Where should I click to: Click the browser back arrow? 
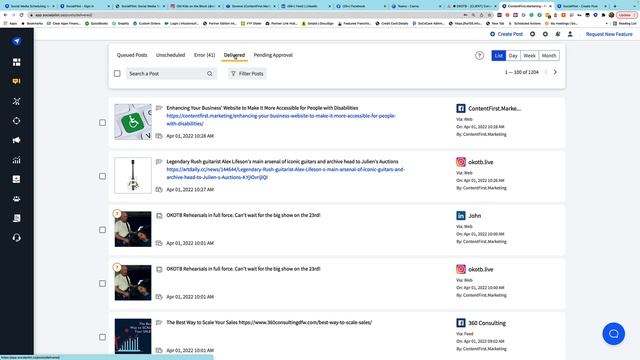click(5, 15)
